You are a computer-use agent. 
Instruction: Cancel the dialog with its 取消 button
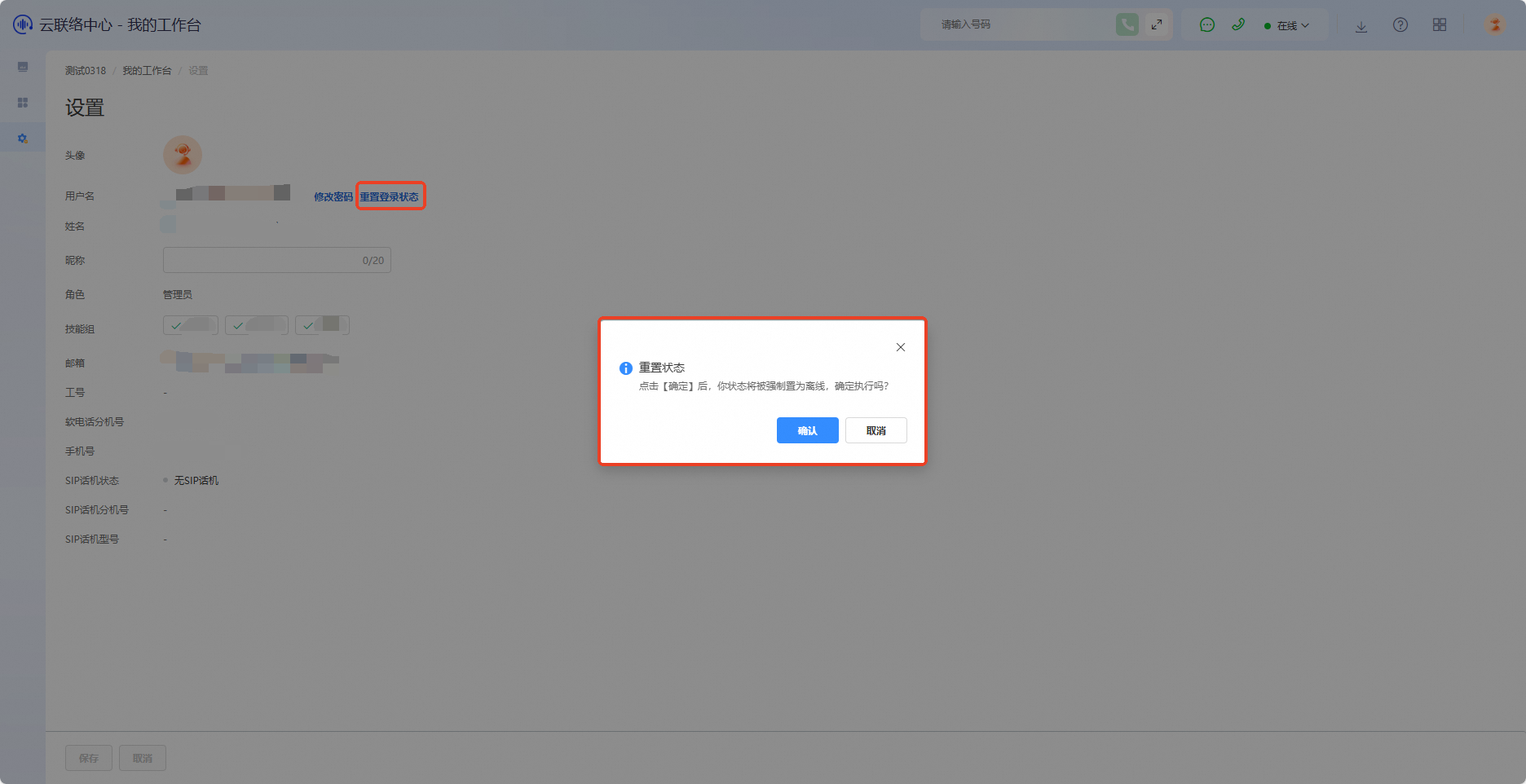coord(876,430)
